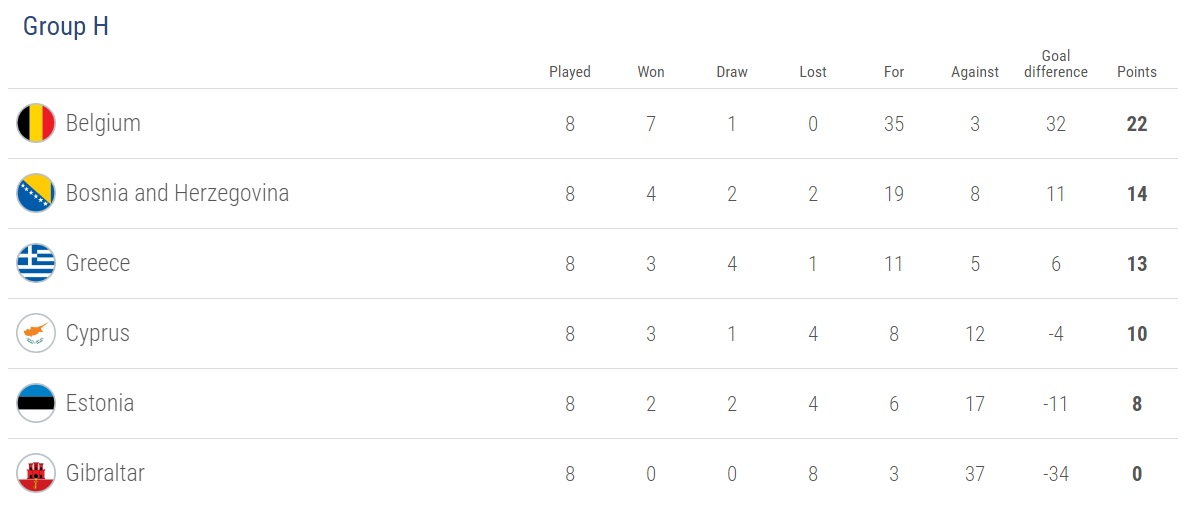Open the Gibraltar team link

pos(105,474)
